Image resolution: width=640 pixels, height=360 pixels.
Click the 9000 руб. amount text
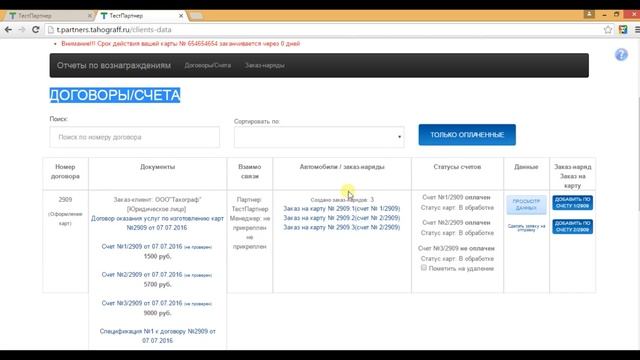(157, 313)
